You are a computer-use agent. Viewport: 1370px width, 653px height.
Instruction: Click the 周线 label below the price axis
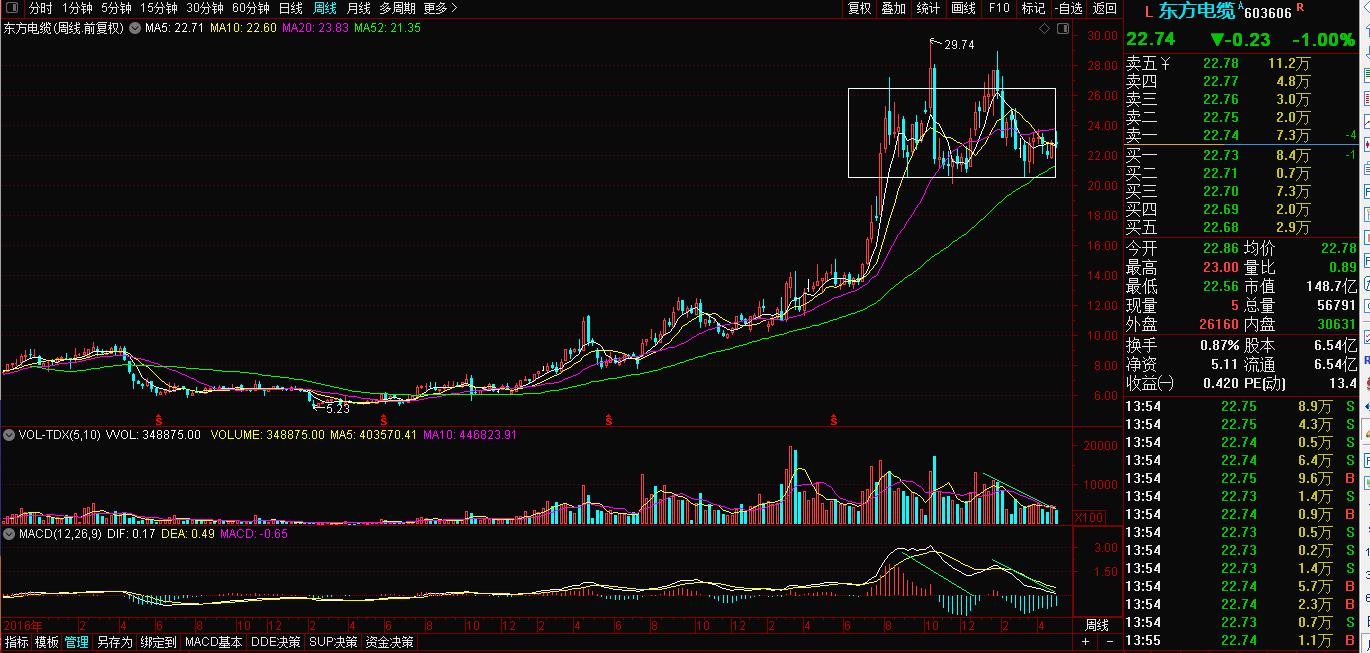pos(1097,625)
